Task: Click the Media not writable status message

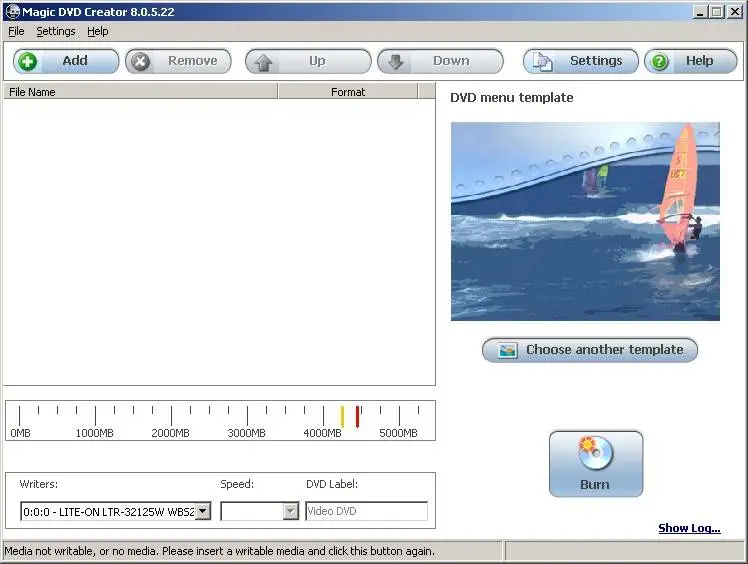Action: tap(219, 551)
